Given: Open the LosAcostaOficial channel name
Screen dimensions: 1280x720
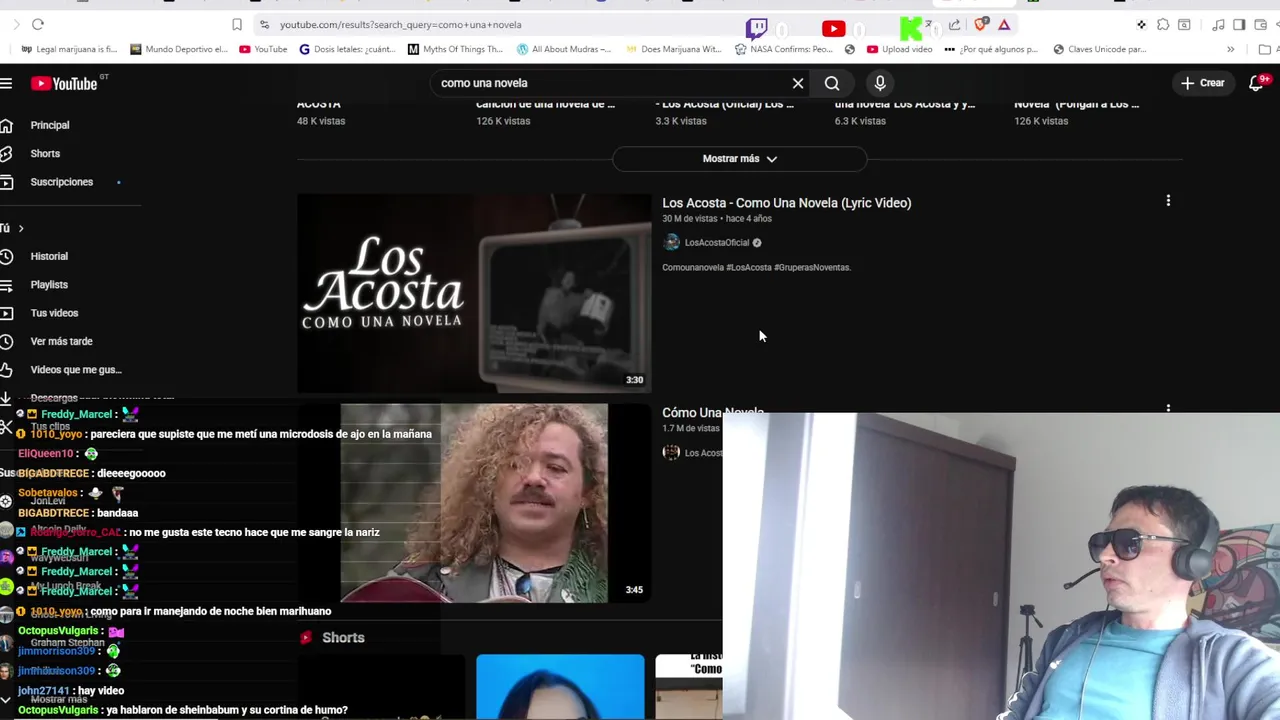Looking at the screenshot, I should (x=716, y=242).
